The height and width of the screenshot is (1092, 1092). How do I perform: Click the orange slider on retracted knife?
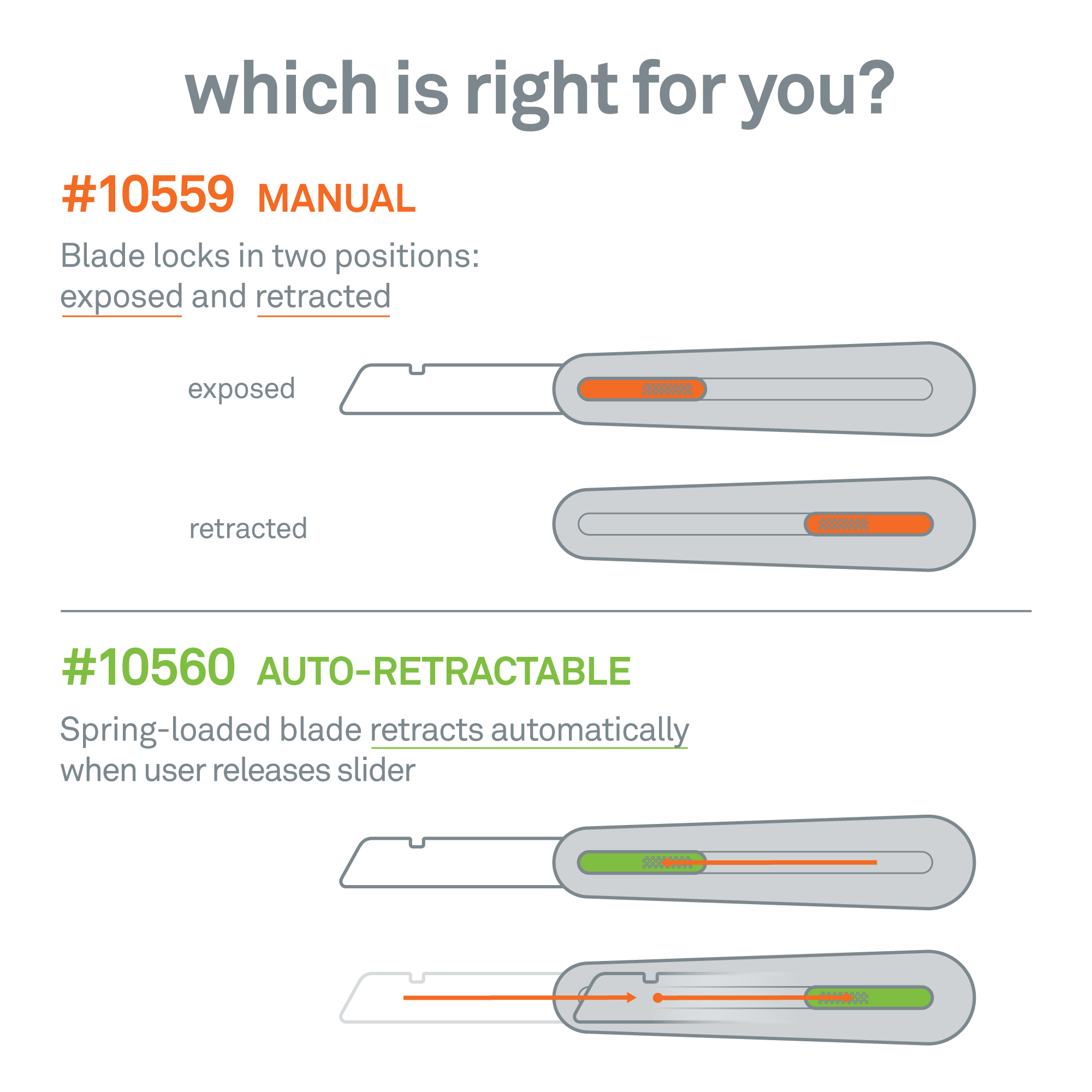868,524
